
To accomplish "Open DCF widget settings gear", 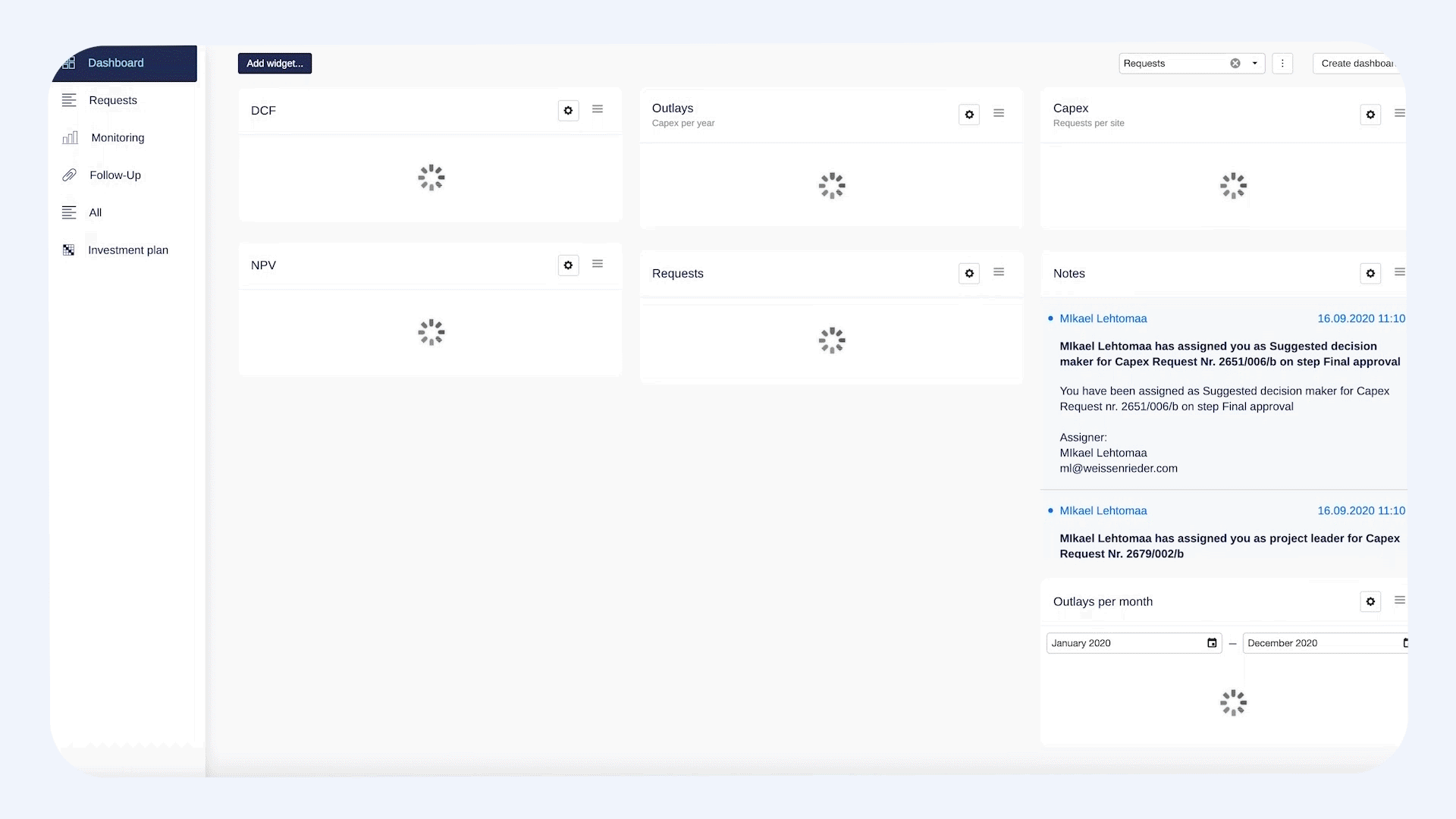I will coord(568,111).
